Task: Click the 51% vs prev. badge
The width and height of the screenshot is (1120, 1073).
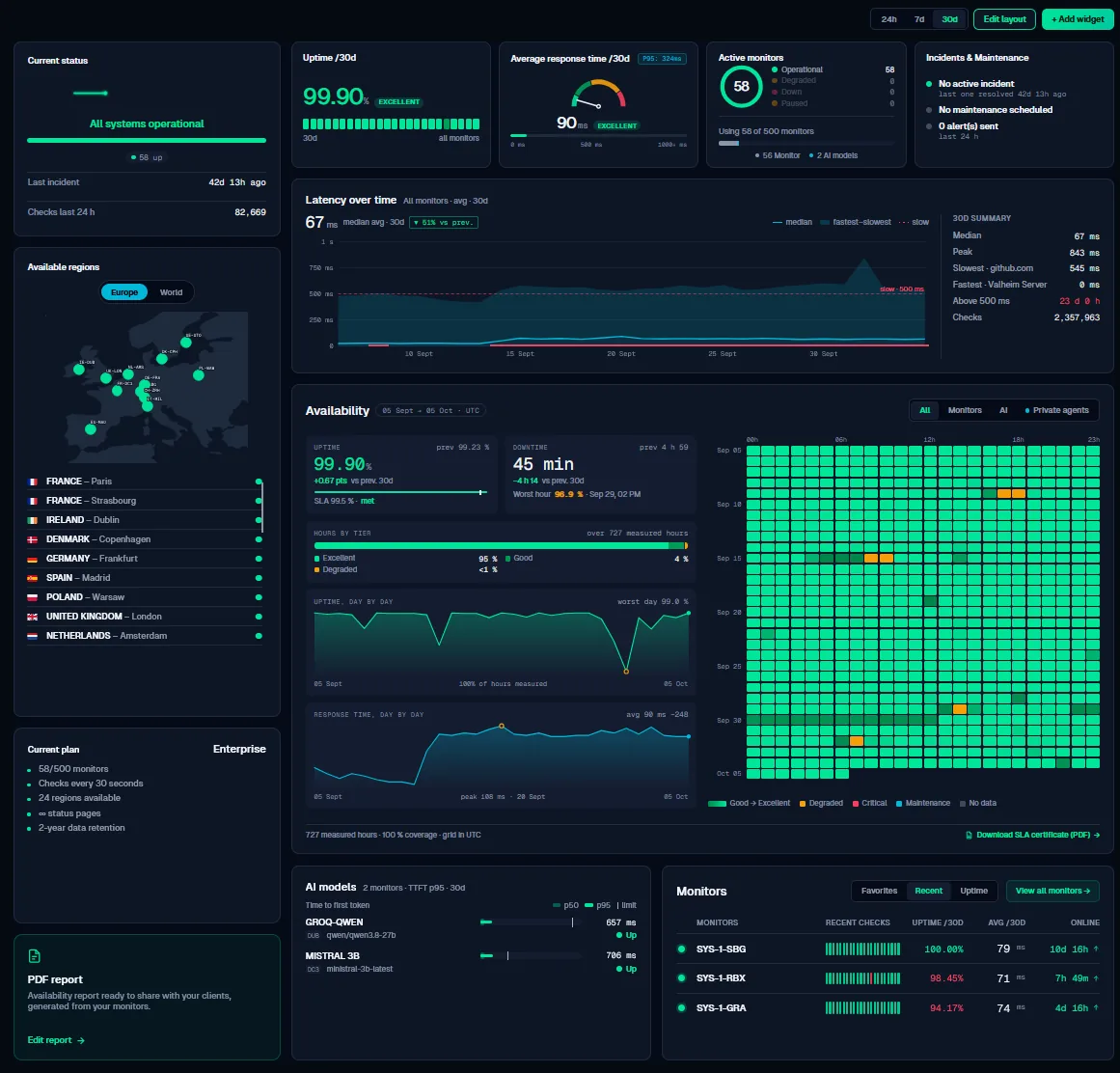Action: click(444, 222)
